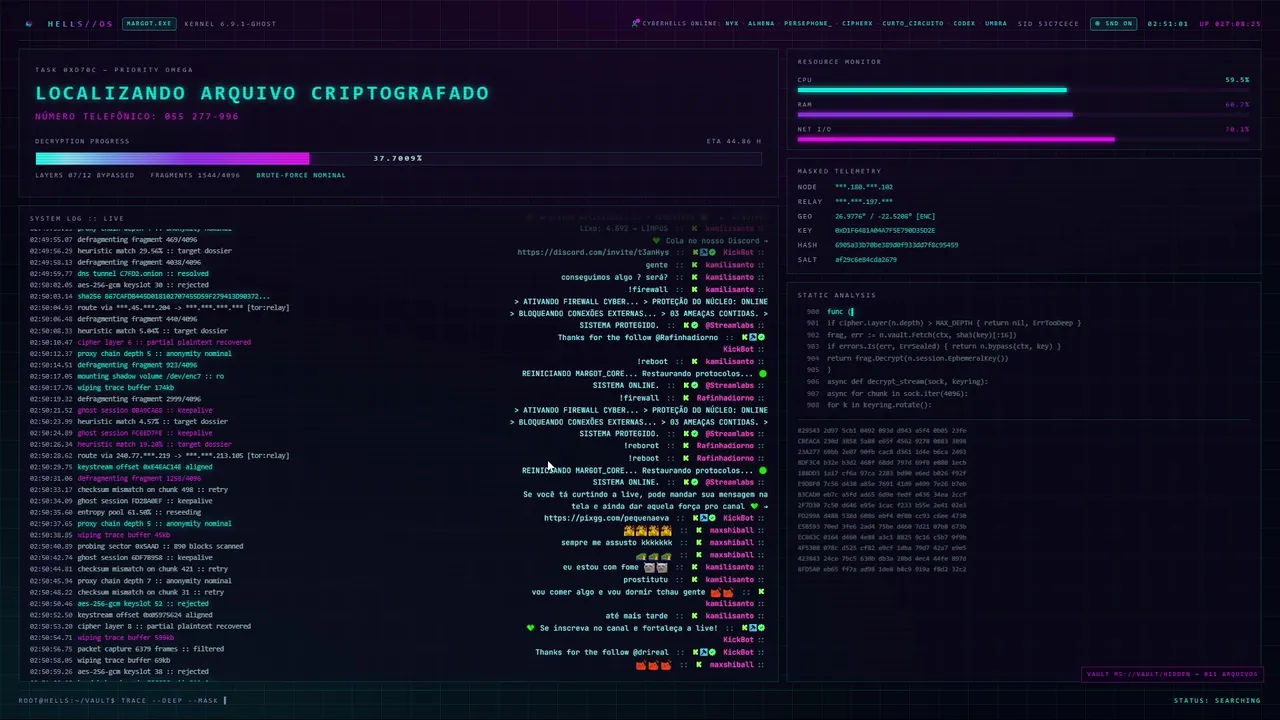The height and width of the screenshot is (720, 1280).
Task: Click the @drireal mention in follow message
Action: click(651, 652)
